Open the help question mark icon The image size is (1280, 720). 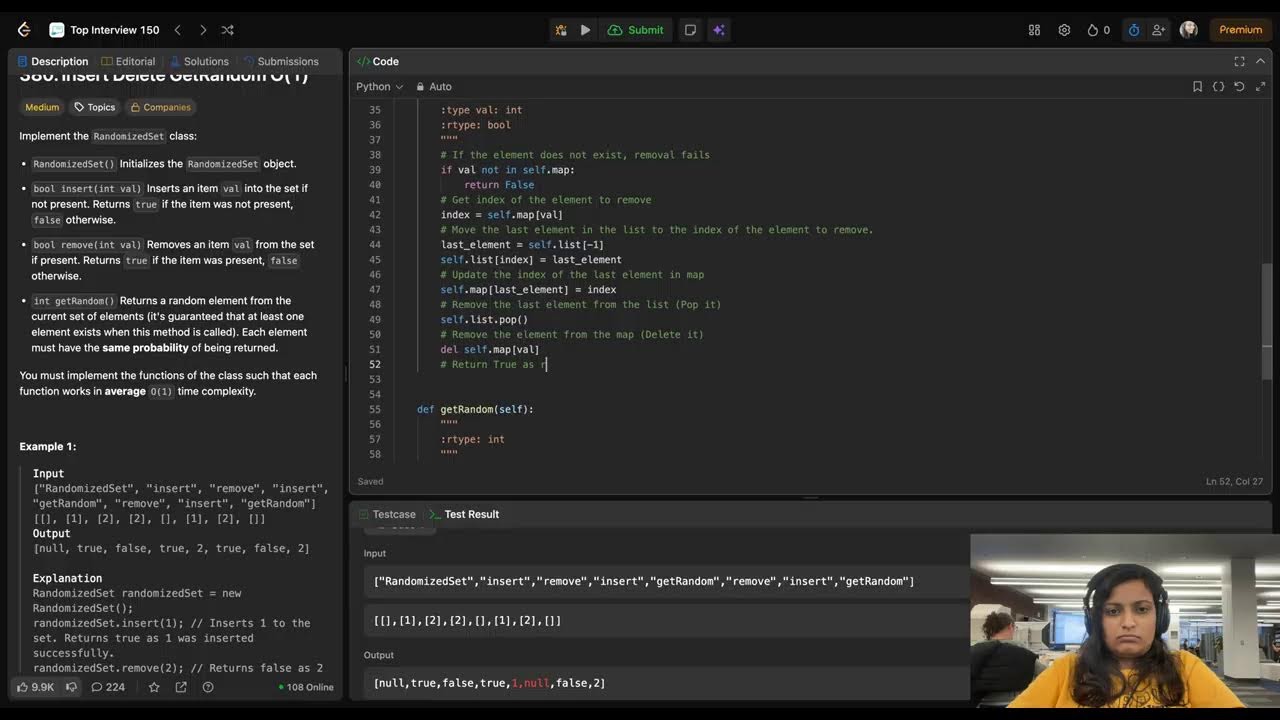click(x=208, y=687)
